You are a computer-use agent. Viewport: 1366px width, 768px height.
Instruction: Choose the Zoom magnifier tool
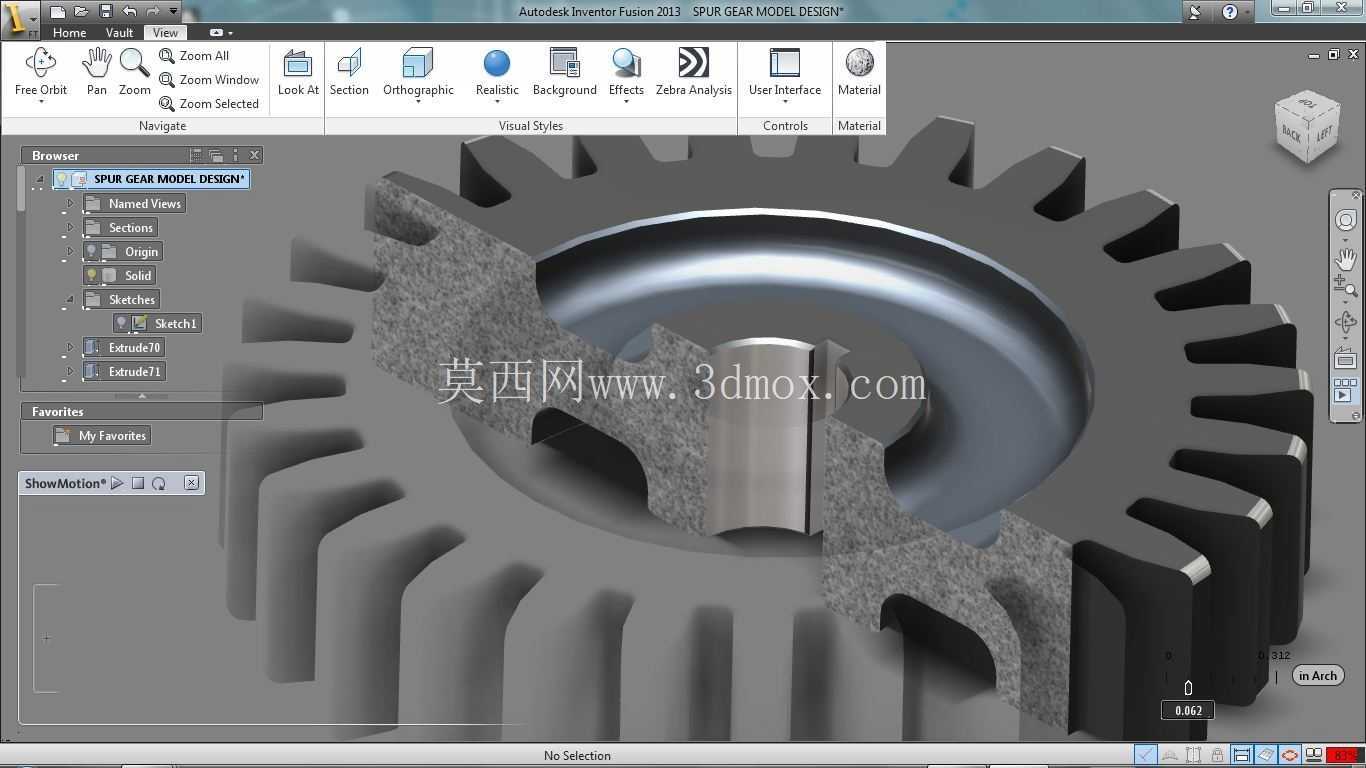click(x=134, y=72)
